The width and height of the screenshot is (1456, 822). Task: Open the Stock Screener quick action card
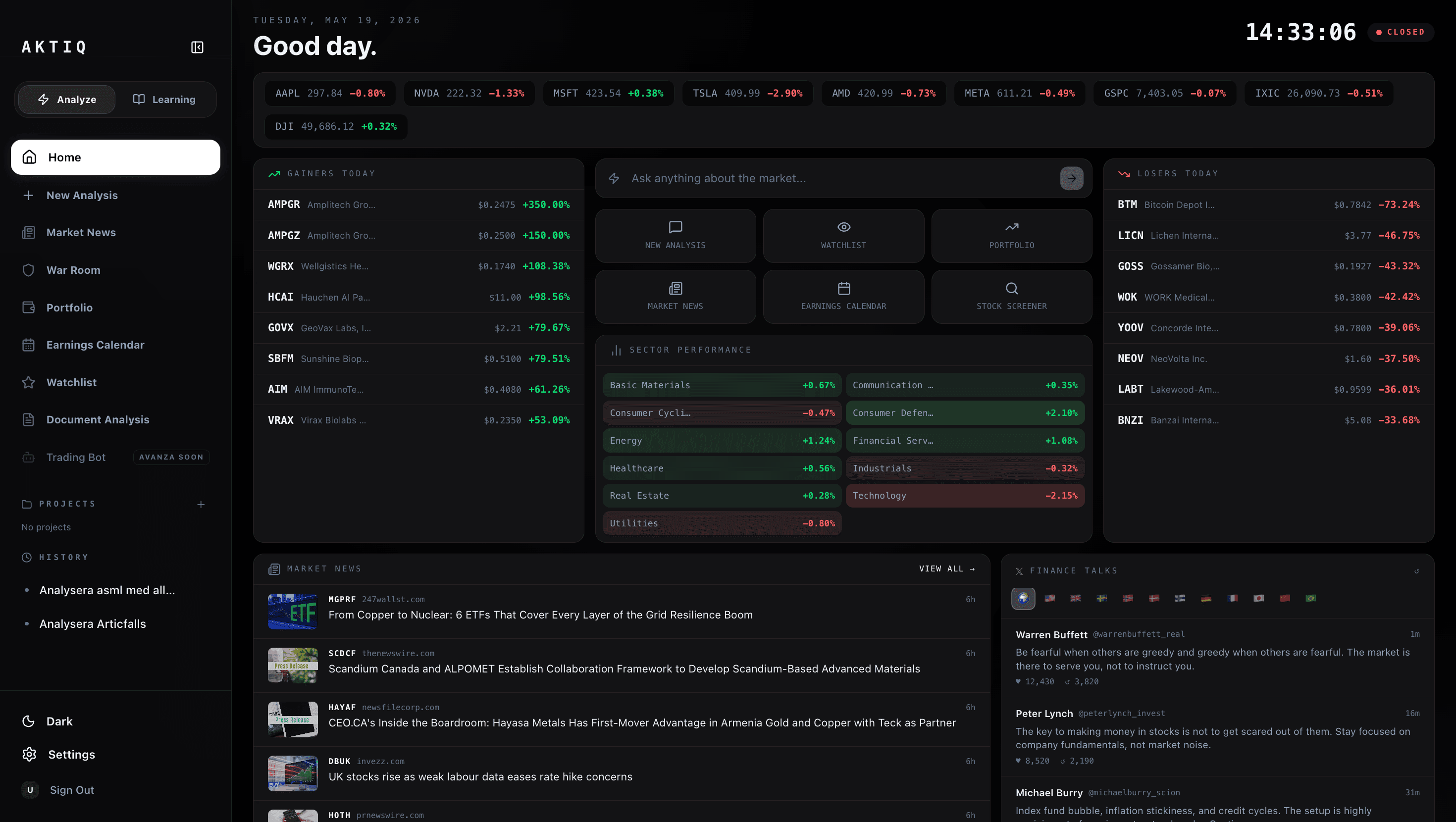(x=1012, y=297)
